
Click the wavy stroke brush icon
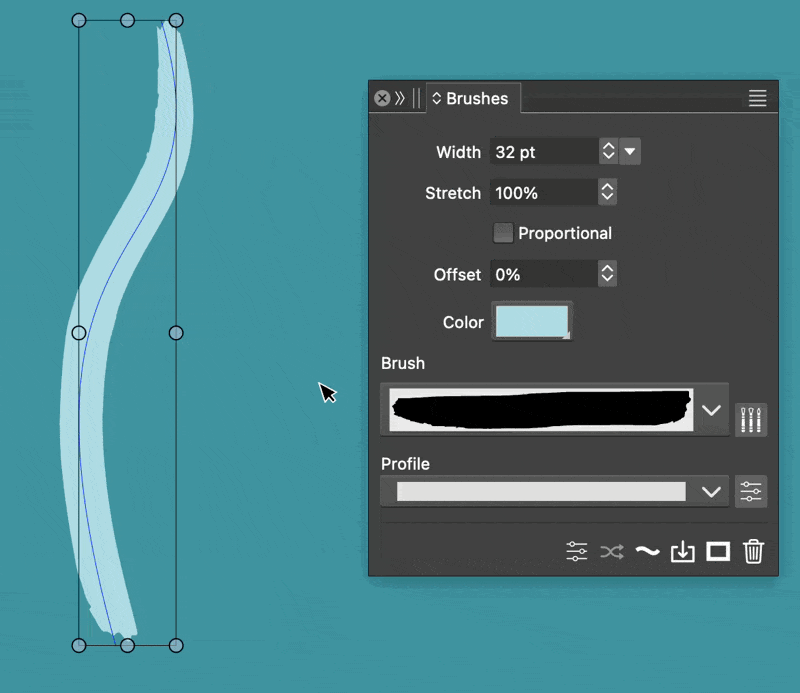click(x=647, y=551)
